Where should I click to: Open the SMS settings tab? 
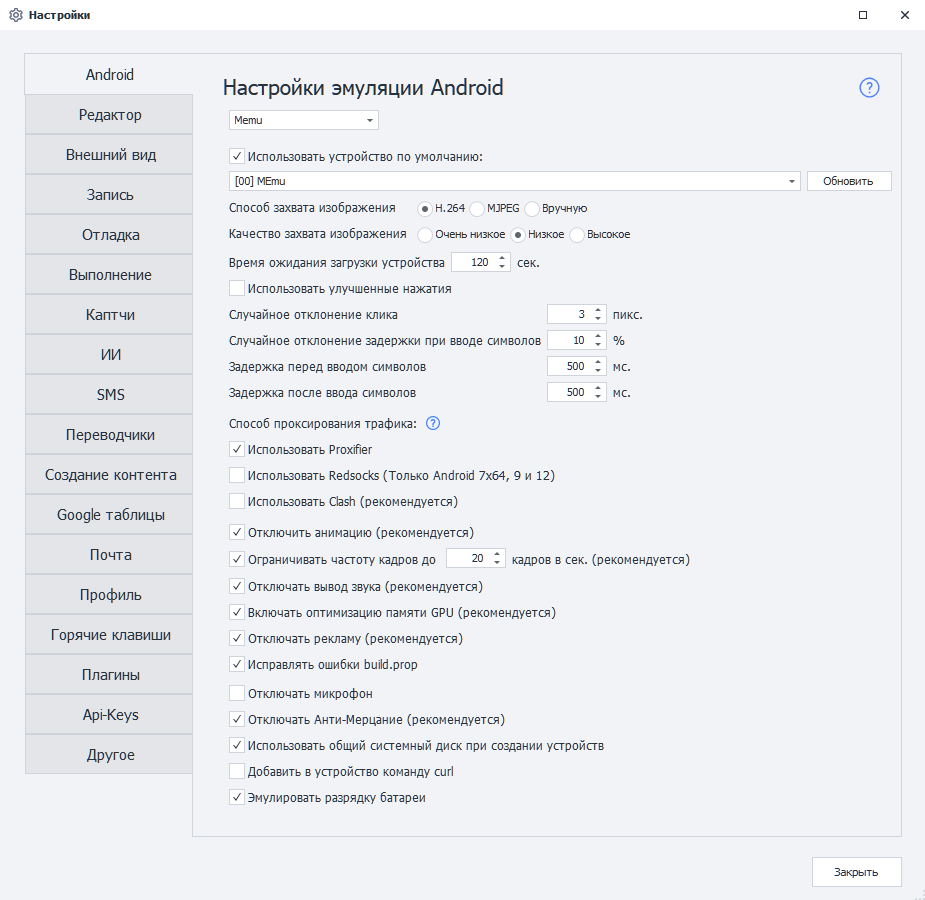109,395
